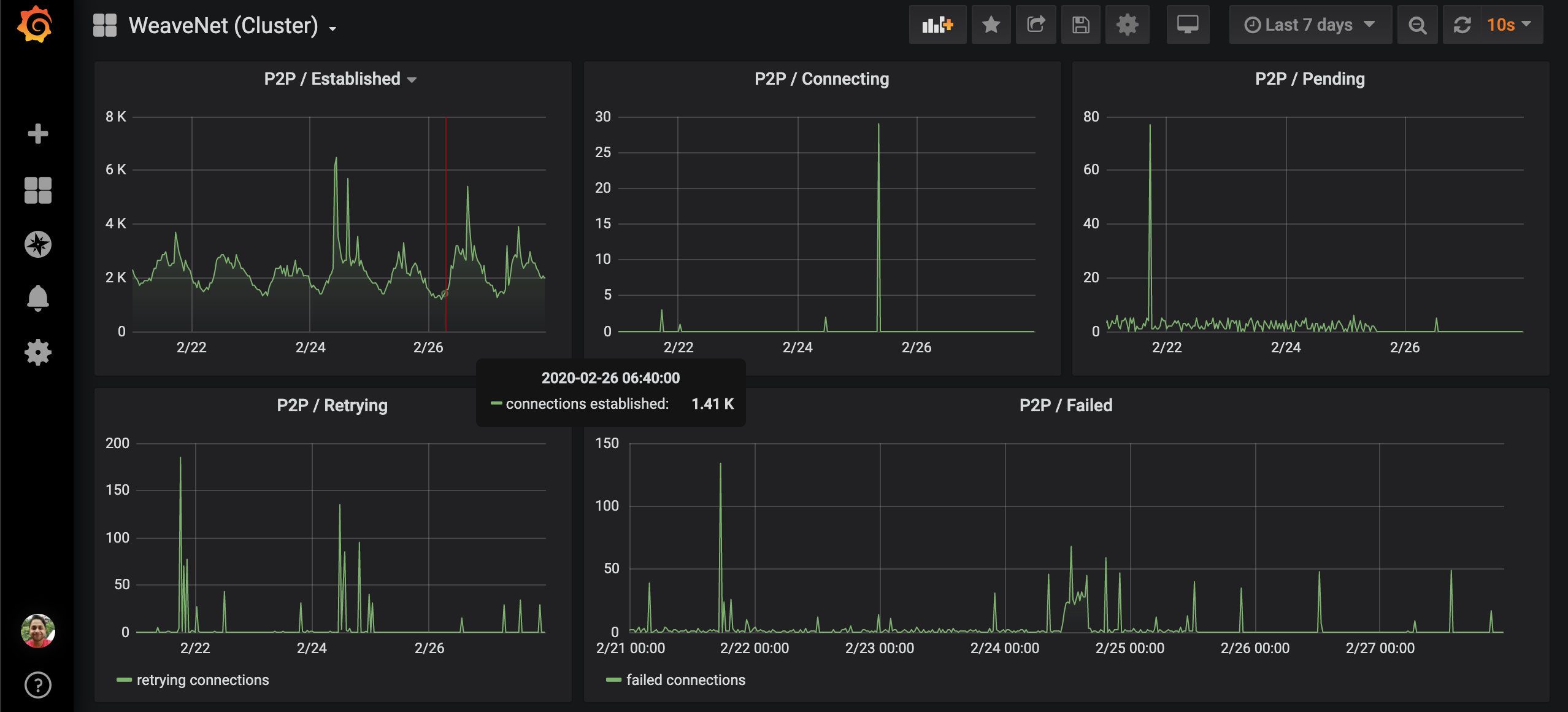Open the Alerting bell icon
Viewport: 1568px width, 712px height.
pyautogui.click(x=37, y=298)
